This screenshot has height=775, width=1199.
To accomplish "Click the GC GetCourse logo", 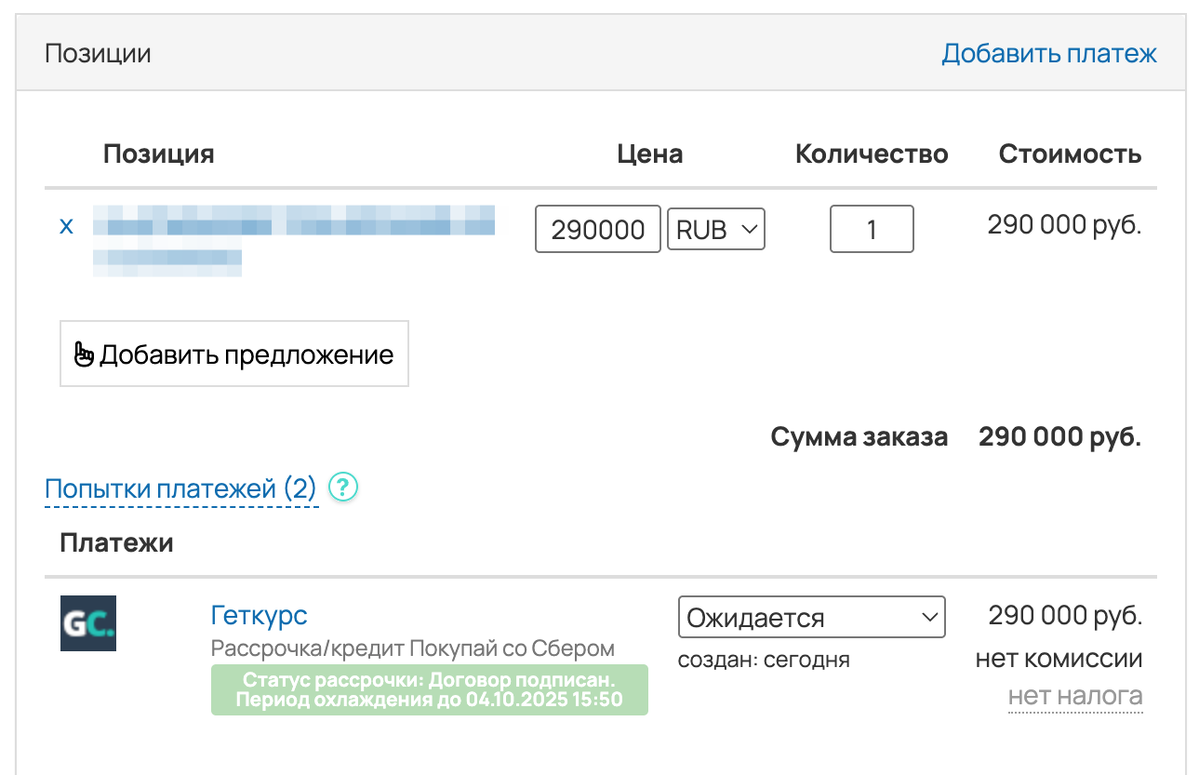I will point(88,623).
